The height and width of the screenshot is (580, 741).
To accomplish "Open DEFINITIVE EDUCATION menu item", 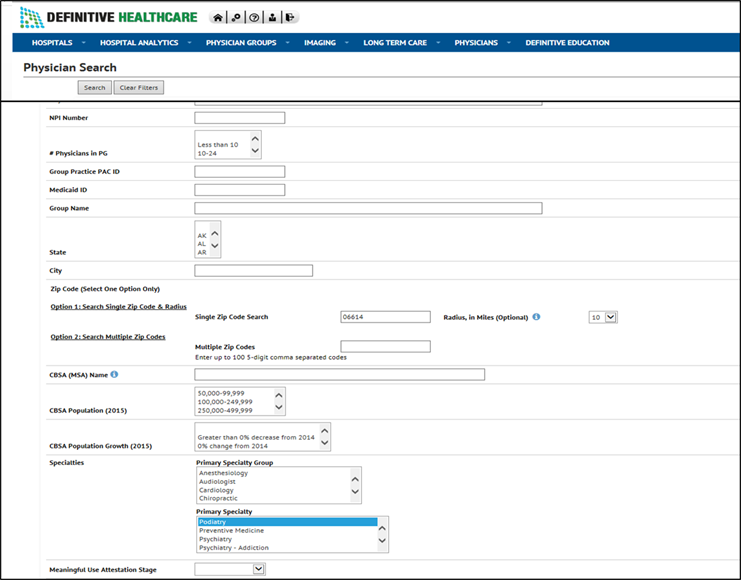I will pos(568,43).
